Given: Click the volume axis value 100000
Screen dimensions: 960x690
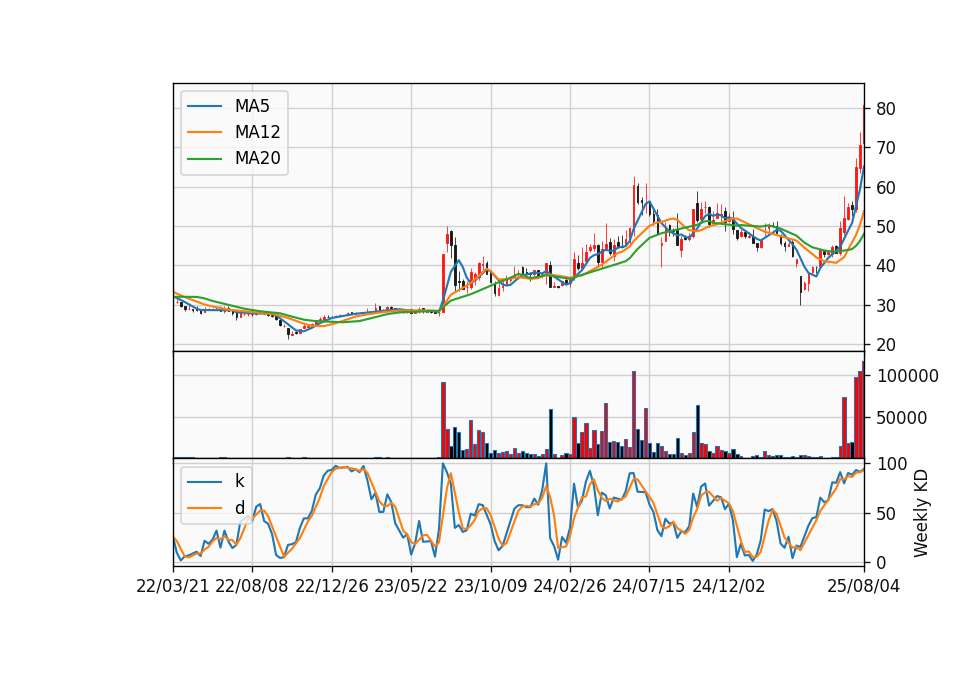Looking at the screenshot, I should (x=907, y=376).
